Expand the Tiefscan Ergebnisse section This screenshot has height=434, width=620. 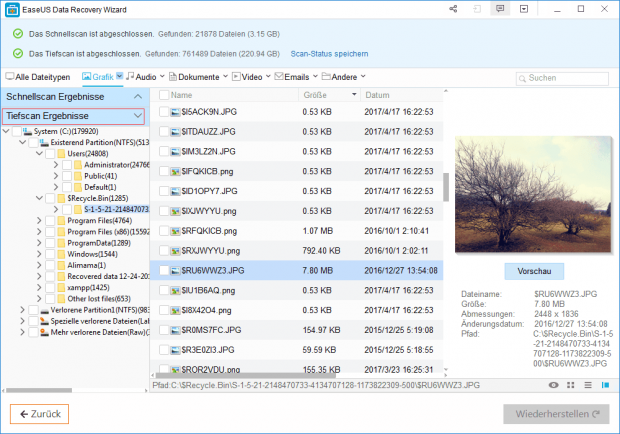click(138, 116)
